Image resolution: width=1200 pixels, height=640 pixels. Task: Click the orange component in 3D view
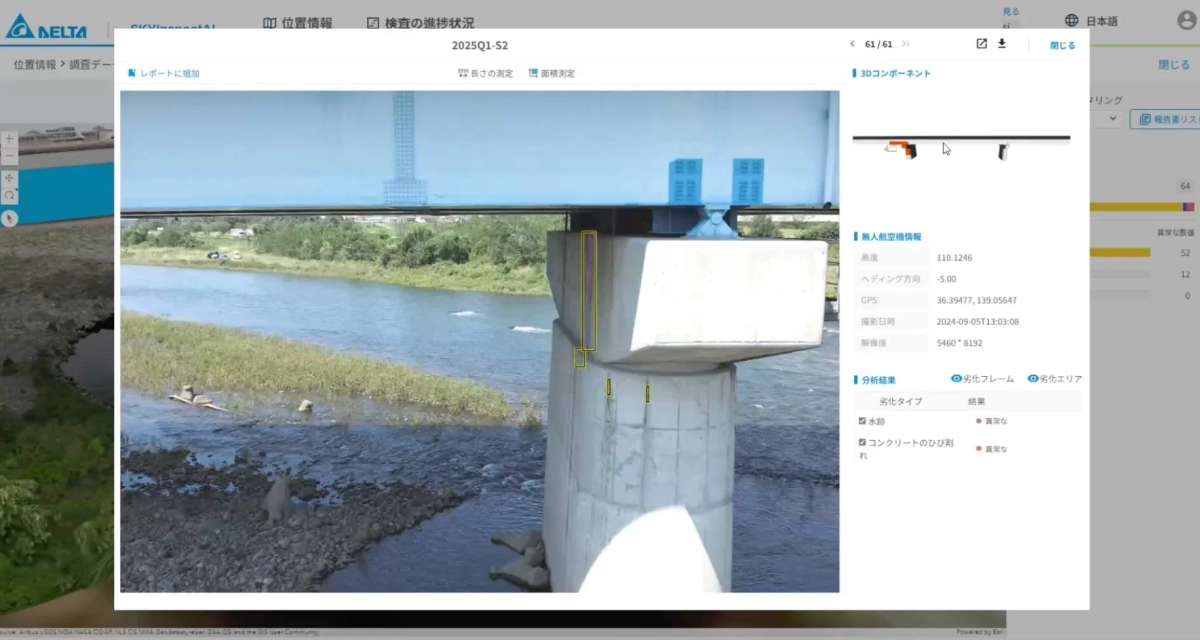point(904,150)
